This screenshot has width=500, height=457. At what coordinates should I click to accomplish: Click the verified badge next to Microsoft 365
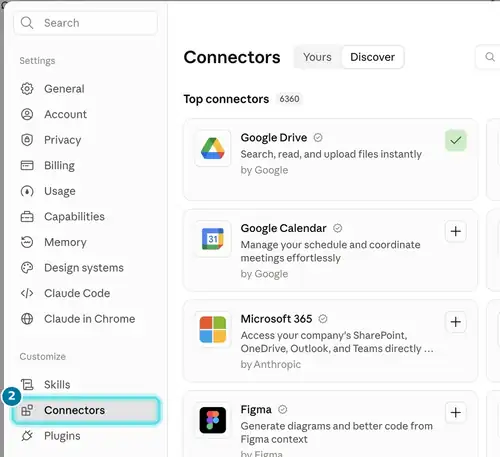click(323, 319)
